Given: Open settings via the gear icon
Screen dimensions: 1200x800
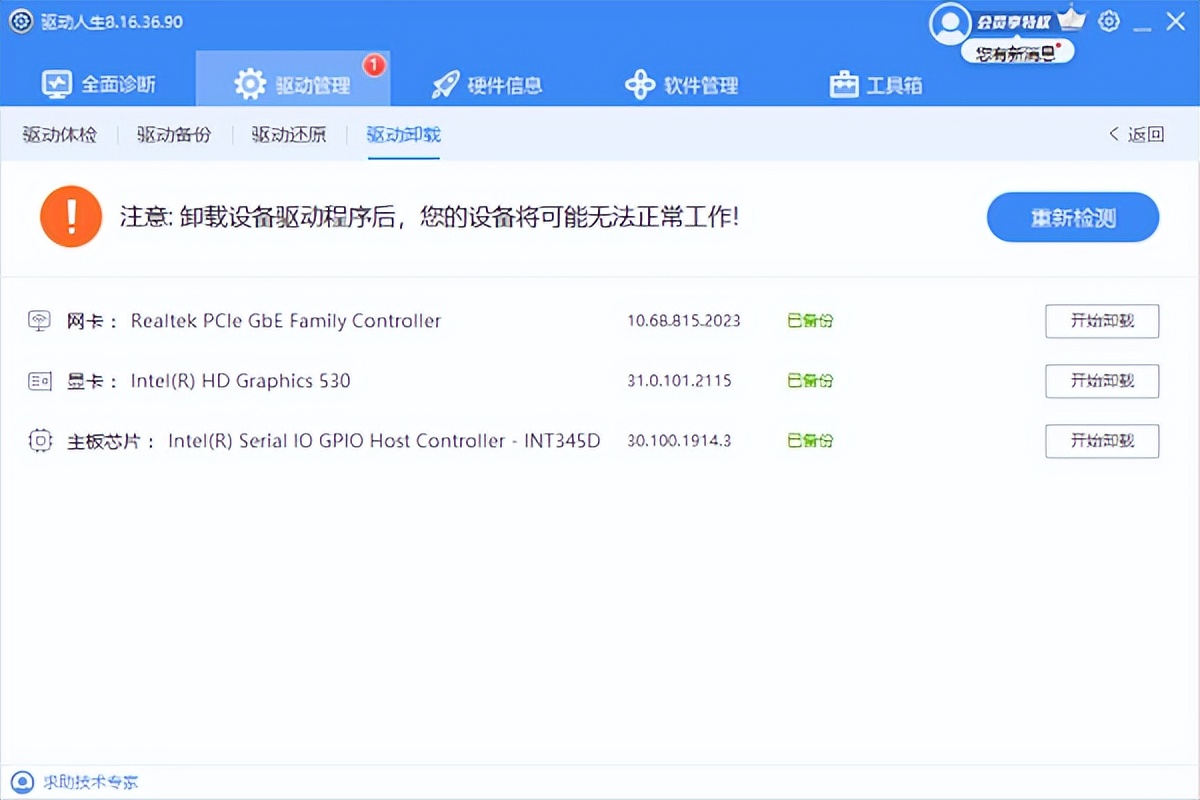Looking at the screenshot, I should click(1109, 21).
